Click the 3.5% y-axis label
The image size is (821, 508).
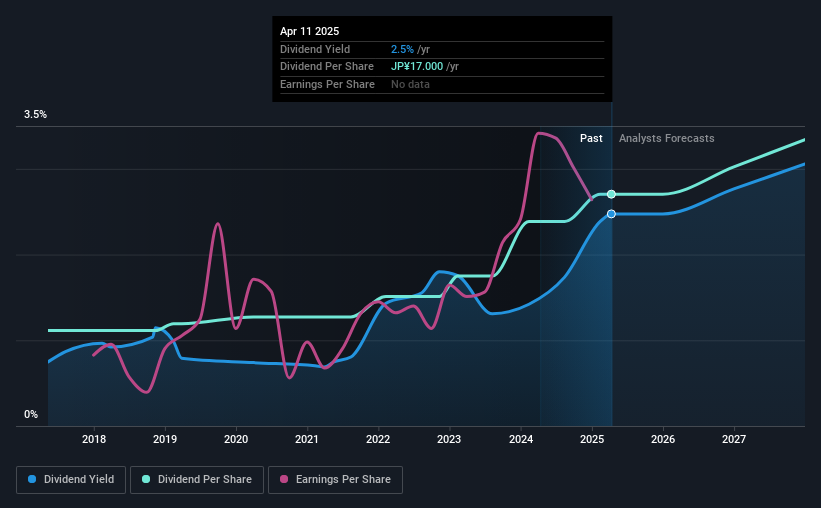click(35, 114)
